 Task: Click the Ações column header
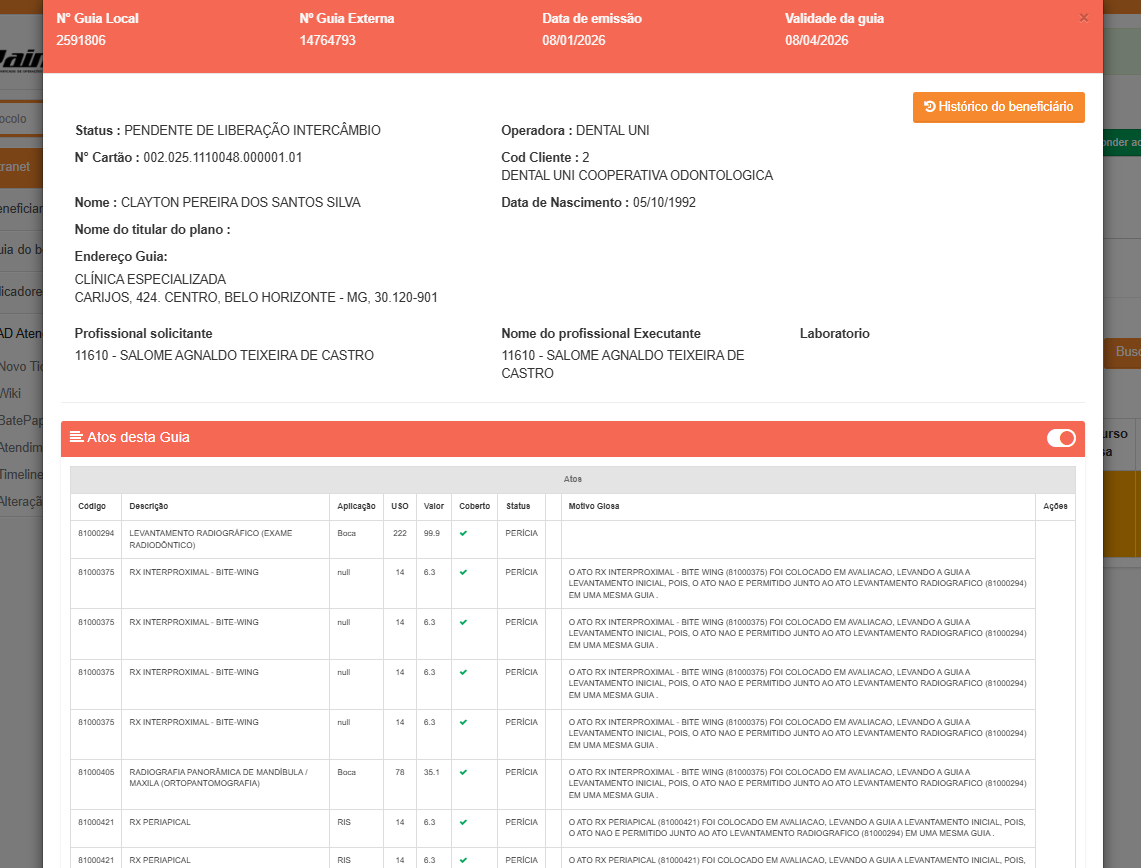pyautogui.click(x=1055, y=507)
